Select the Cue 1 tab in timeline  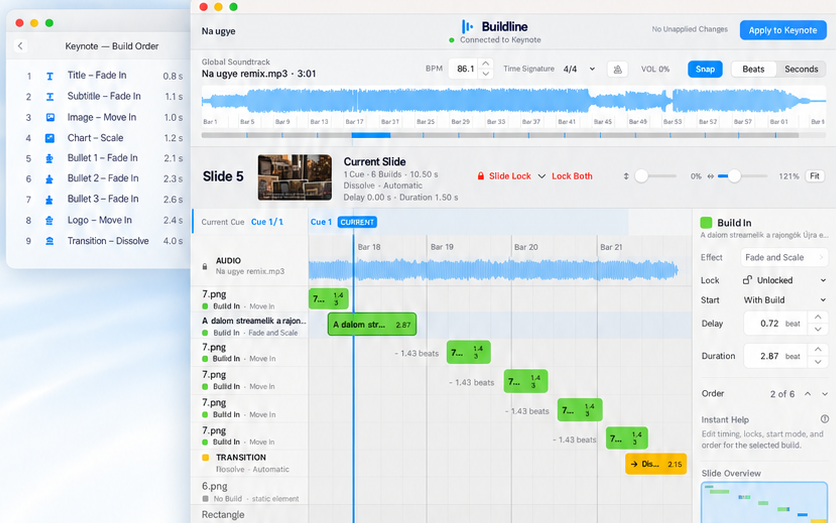pyautogui.click(x=321, y=222)
